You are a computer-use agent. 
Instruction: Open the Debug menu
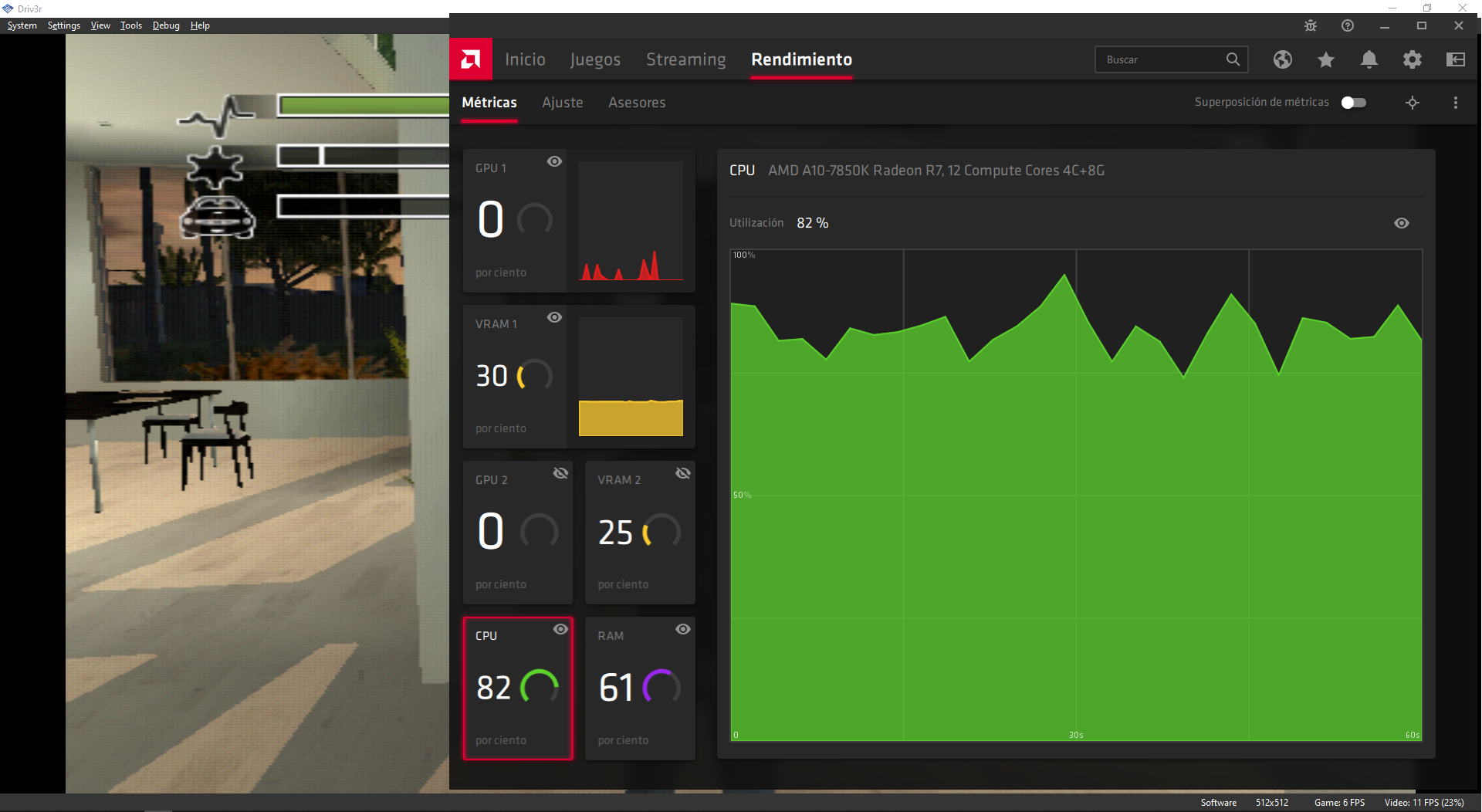coord(166,25)
